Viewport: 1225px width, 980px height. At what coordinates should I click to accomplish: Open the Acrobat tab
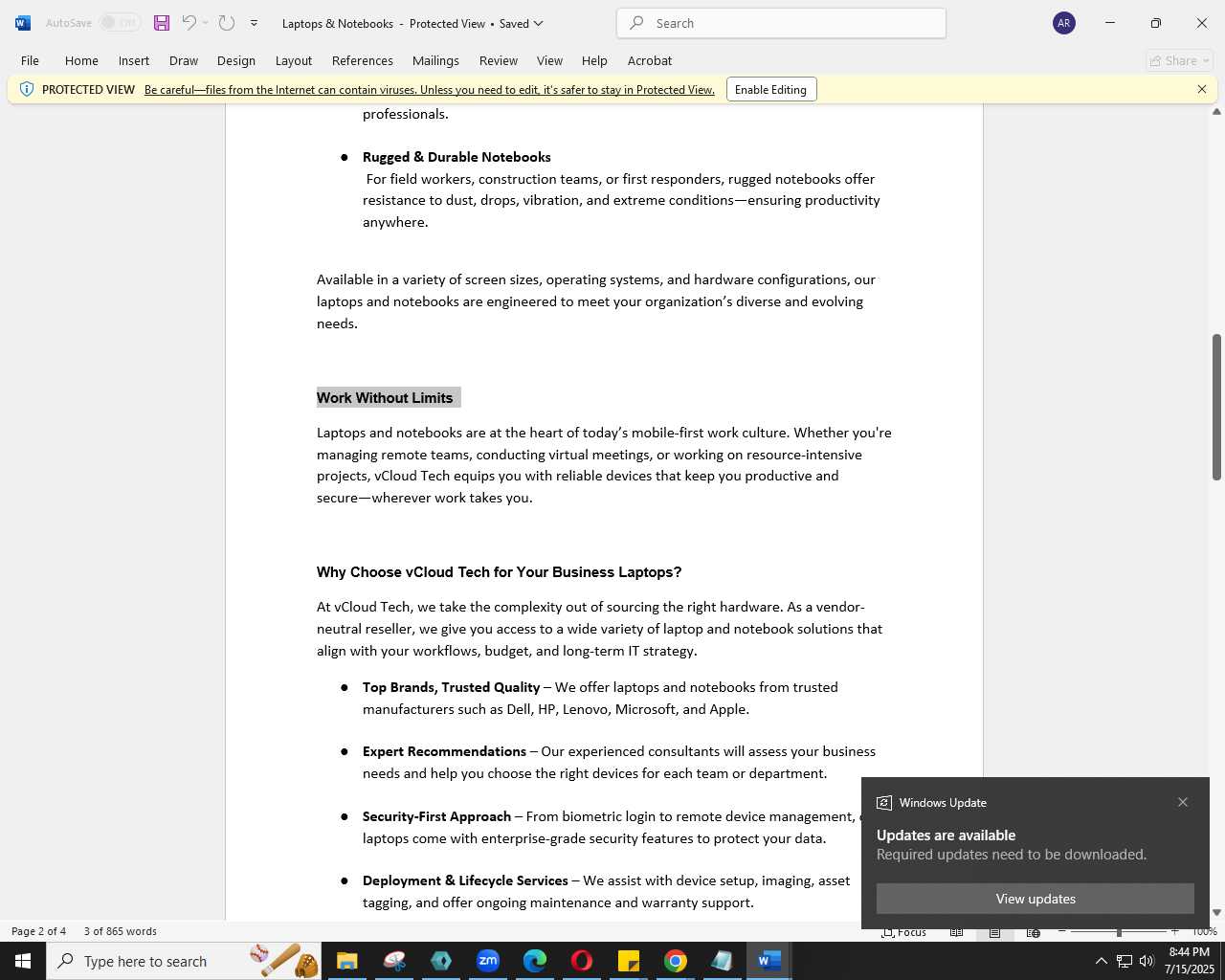point(650,60)
